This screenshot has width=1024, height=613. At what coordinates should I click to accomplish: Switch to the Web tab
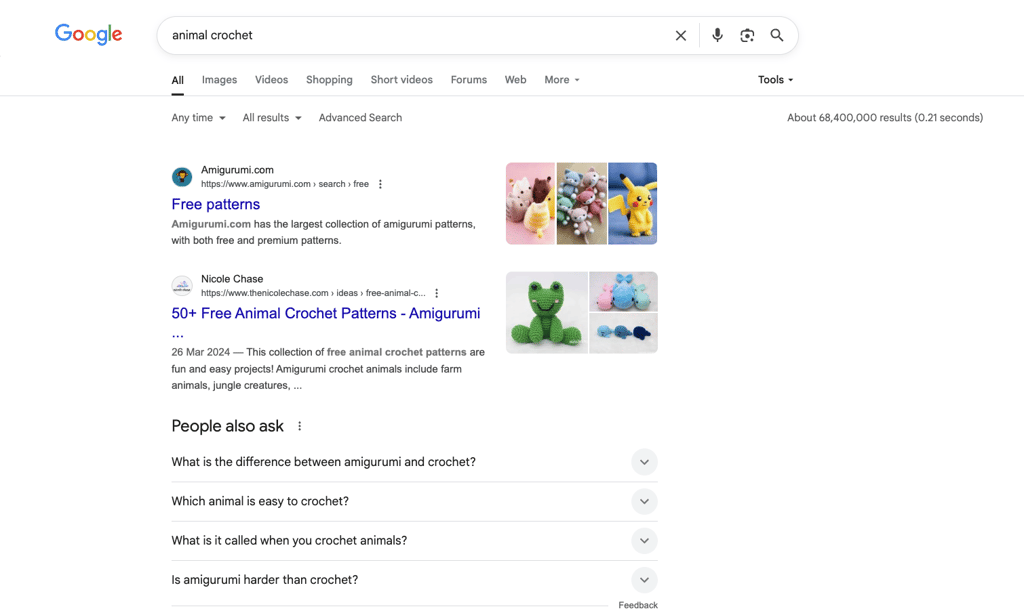[515, 80]
